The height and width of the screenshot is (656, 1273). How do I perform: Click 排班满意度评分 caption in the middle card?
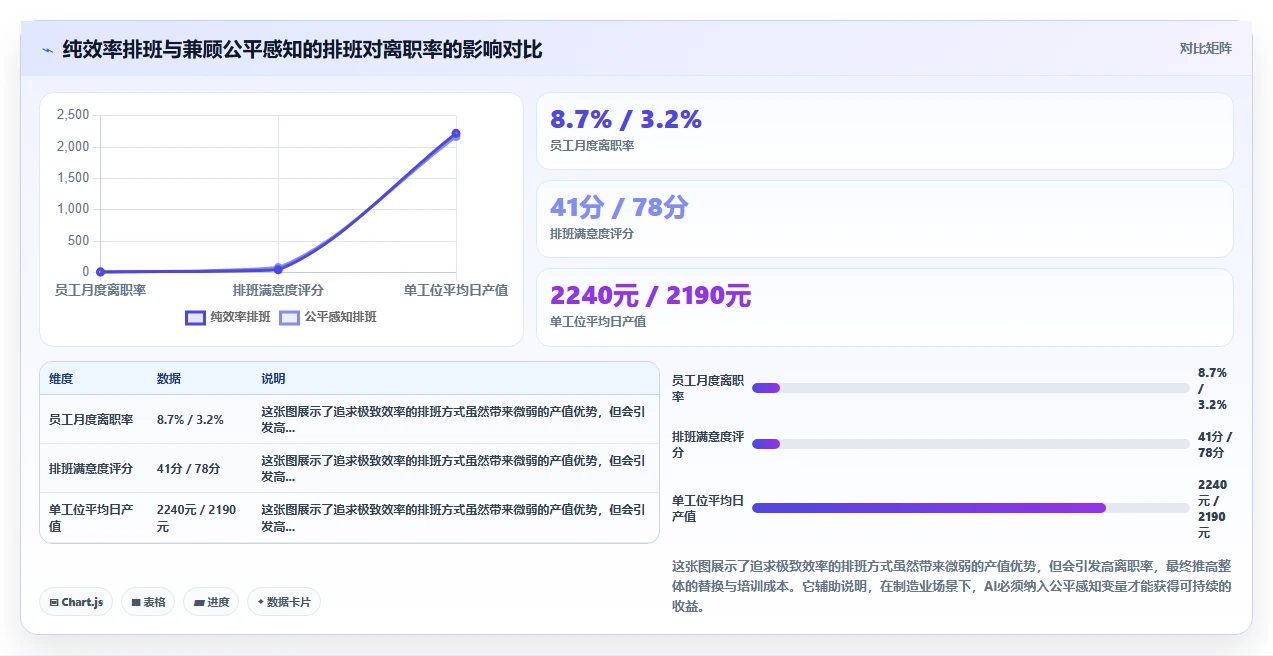pos(592,234)
